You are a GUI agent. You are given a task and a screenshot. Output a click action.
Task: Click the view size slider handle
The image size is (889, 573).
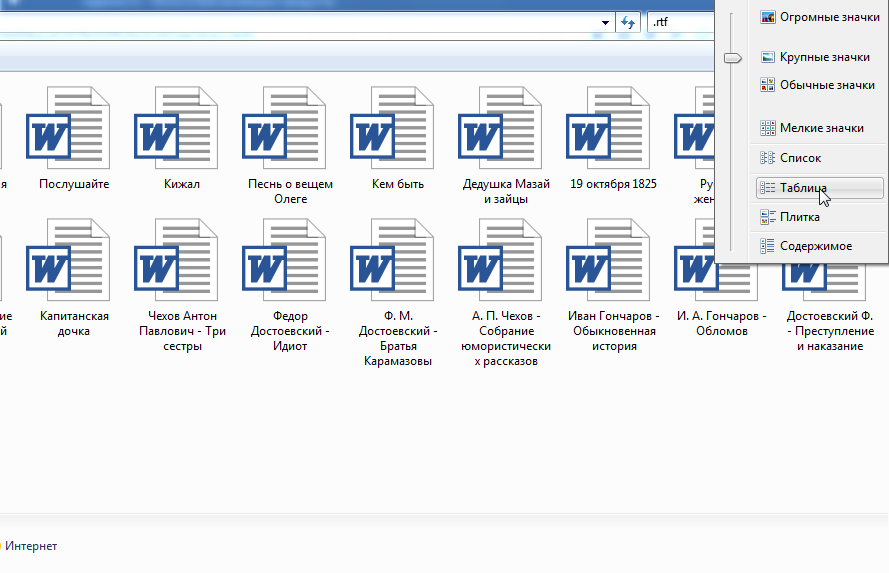[x=733, y=58]
